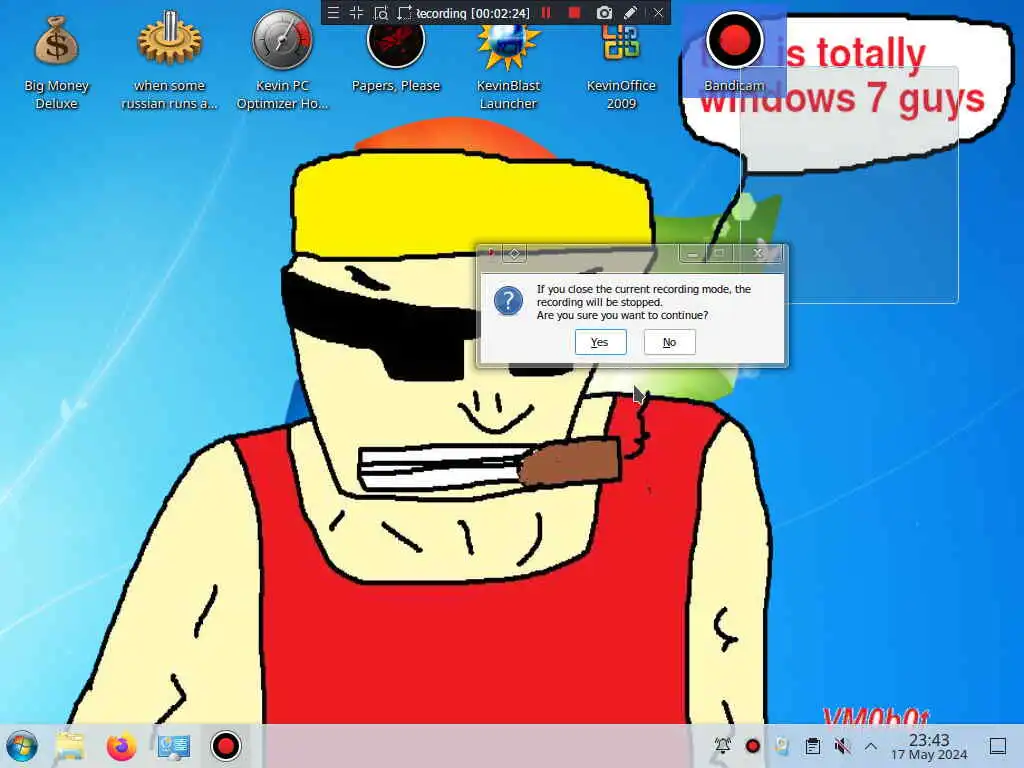The width and height of the screenshot is (1024, 768).
Task: Click the find-window search icon in recording bar
Action: [381, 12]
